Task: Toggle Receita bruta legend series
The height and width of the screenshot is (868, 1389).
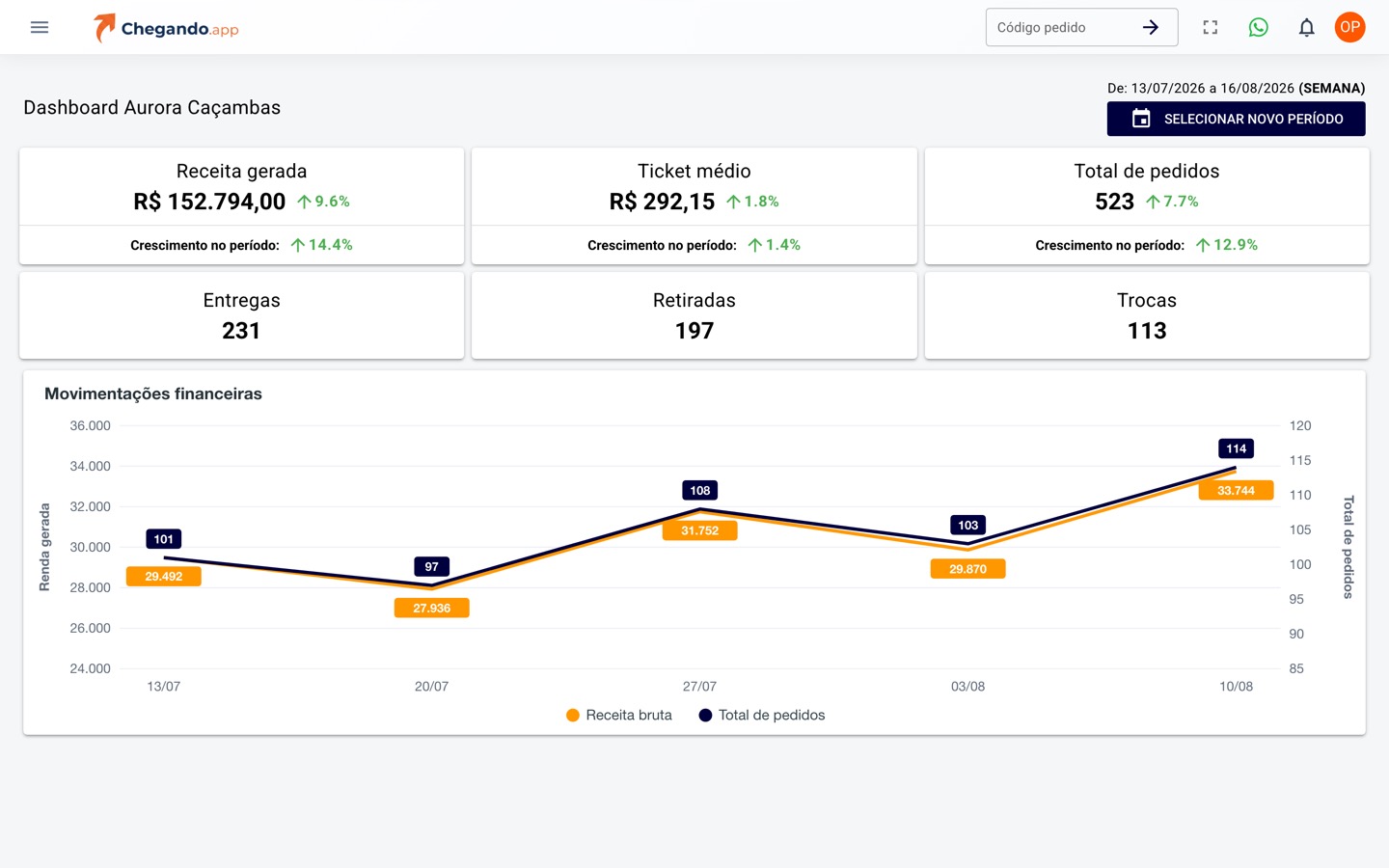Action: (x=618, y=715)
